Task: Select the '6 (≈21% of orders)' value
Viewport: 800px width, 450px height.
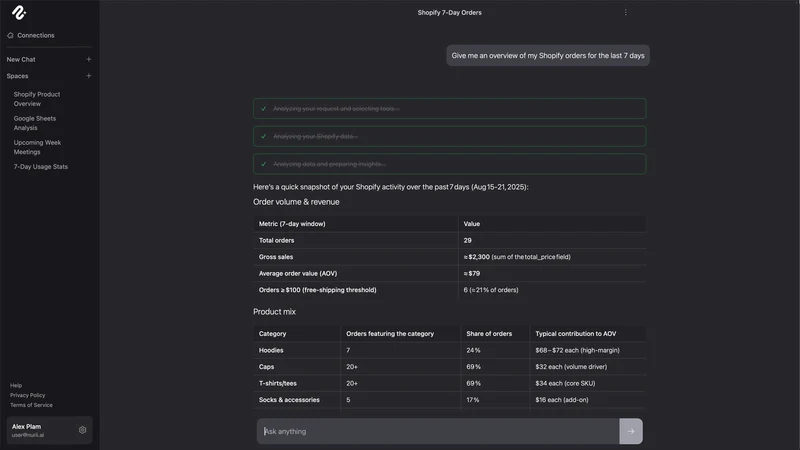Action: [x=491, y=290]
